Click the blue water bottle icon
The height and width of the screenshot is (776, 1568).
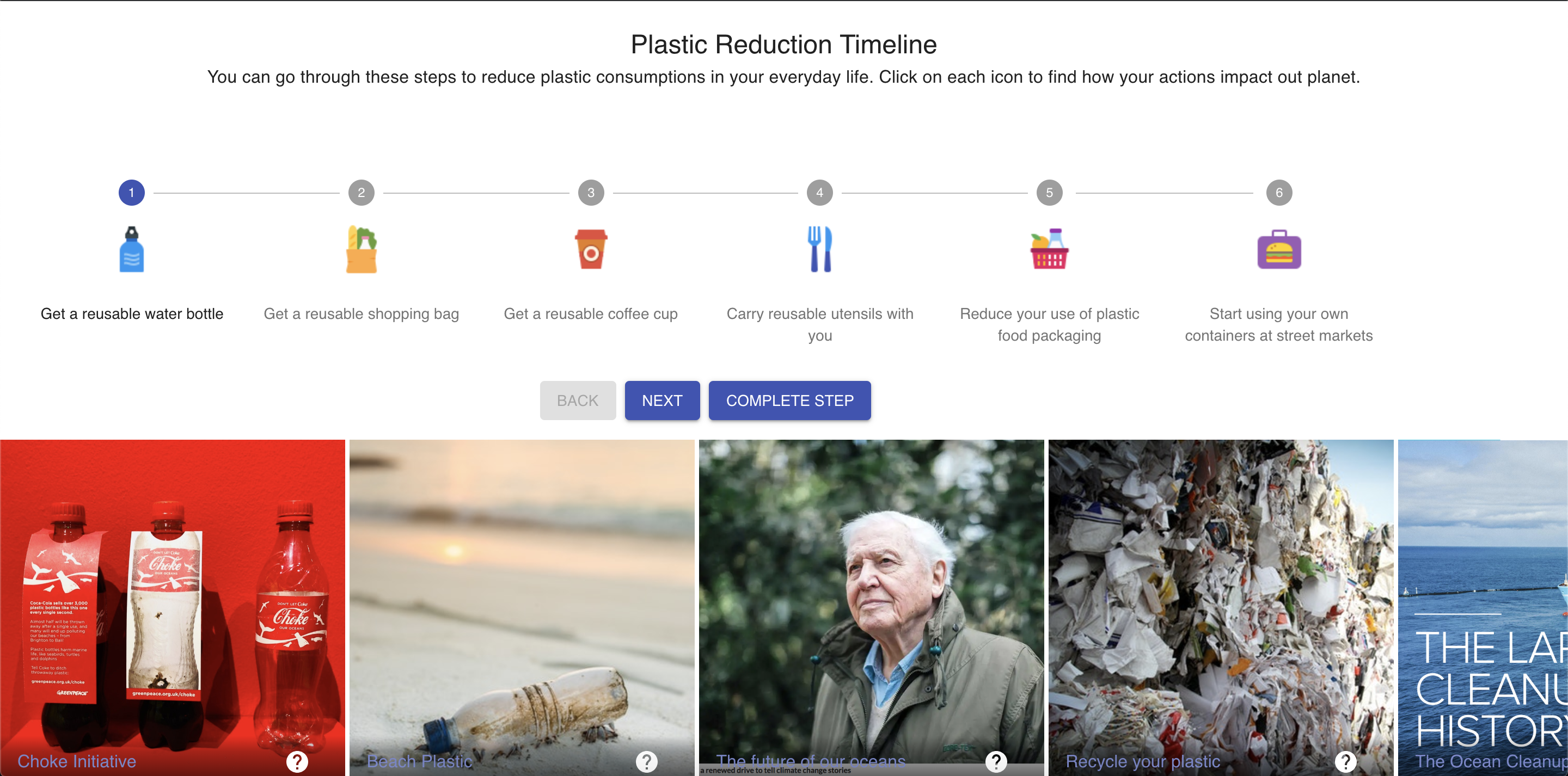click(131, 250)
